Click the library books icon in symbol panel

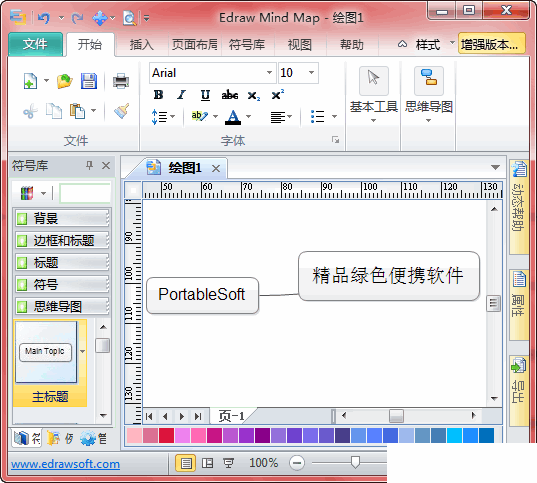[x=27, y=193]
